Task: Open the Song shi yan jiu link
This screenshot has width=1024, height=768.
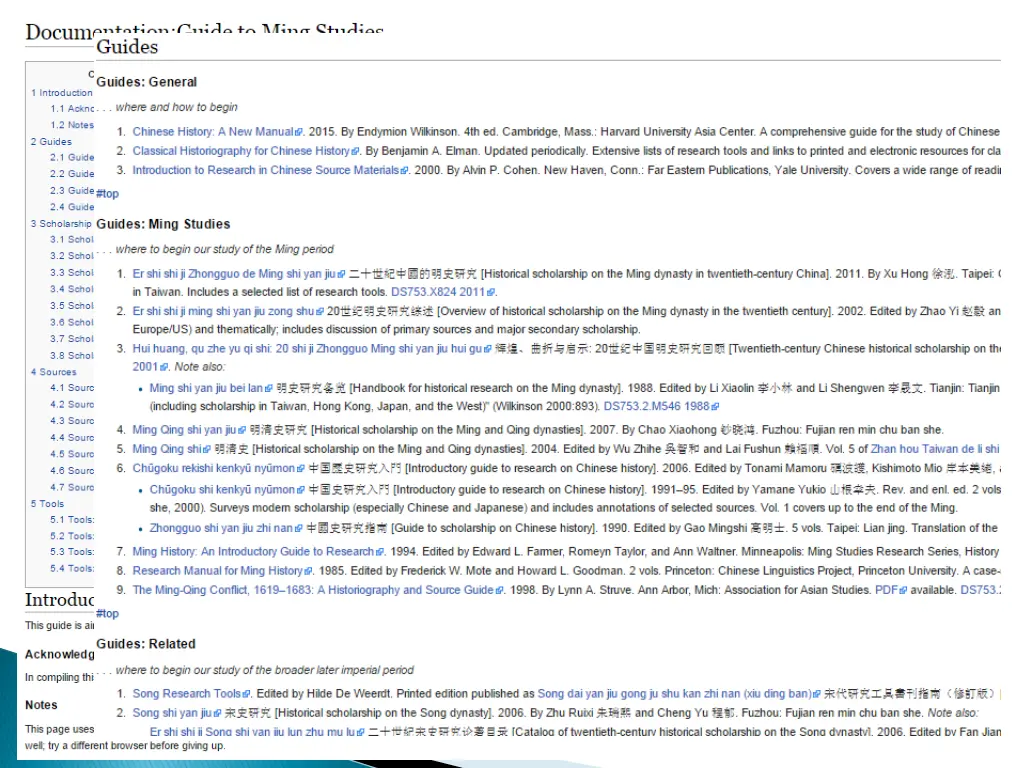Action: click(x=172, y=712)
